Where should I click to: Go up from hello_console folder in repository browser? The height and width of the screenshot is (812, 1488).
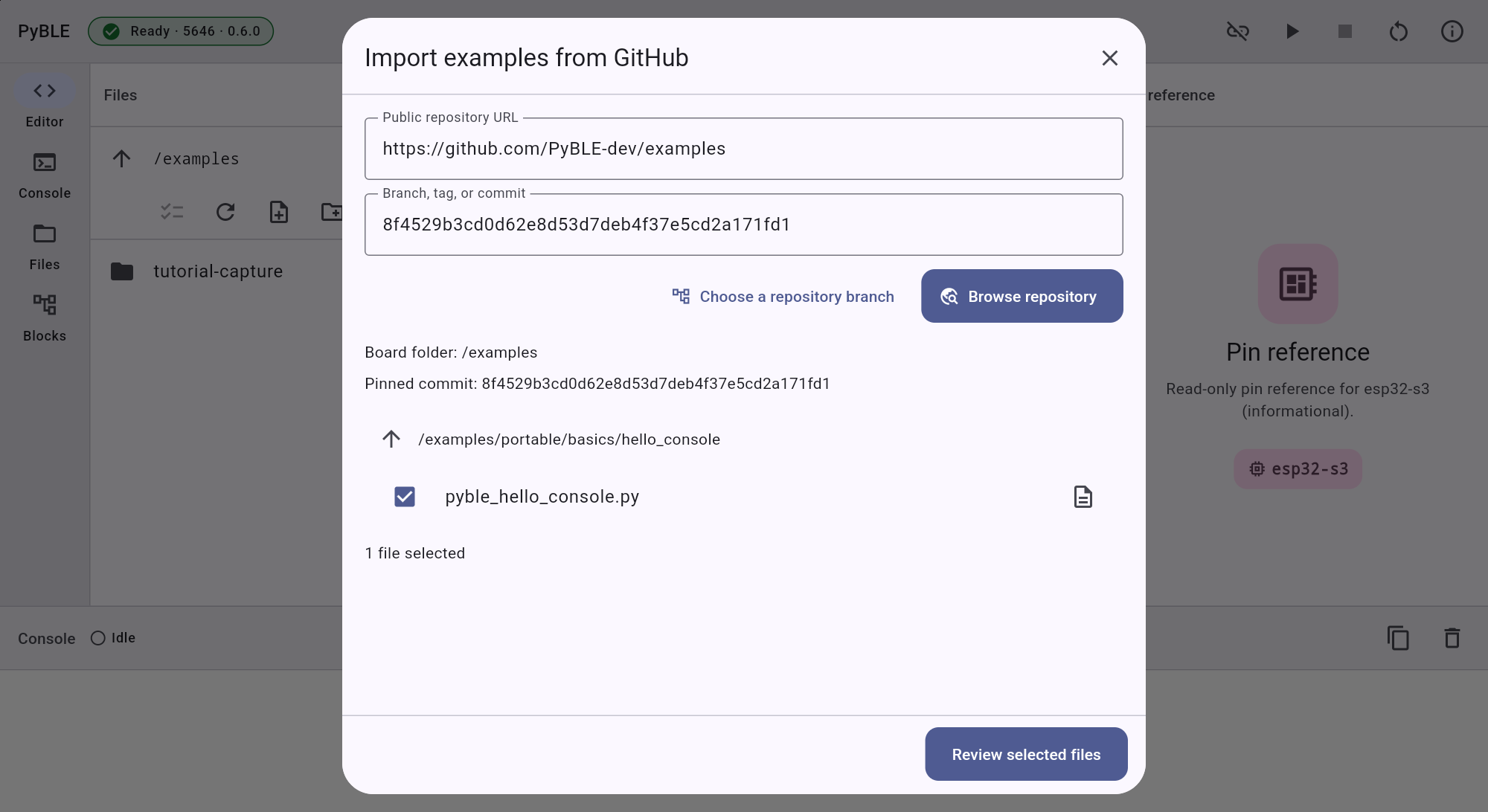[391, 439]
